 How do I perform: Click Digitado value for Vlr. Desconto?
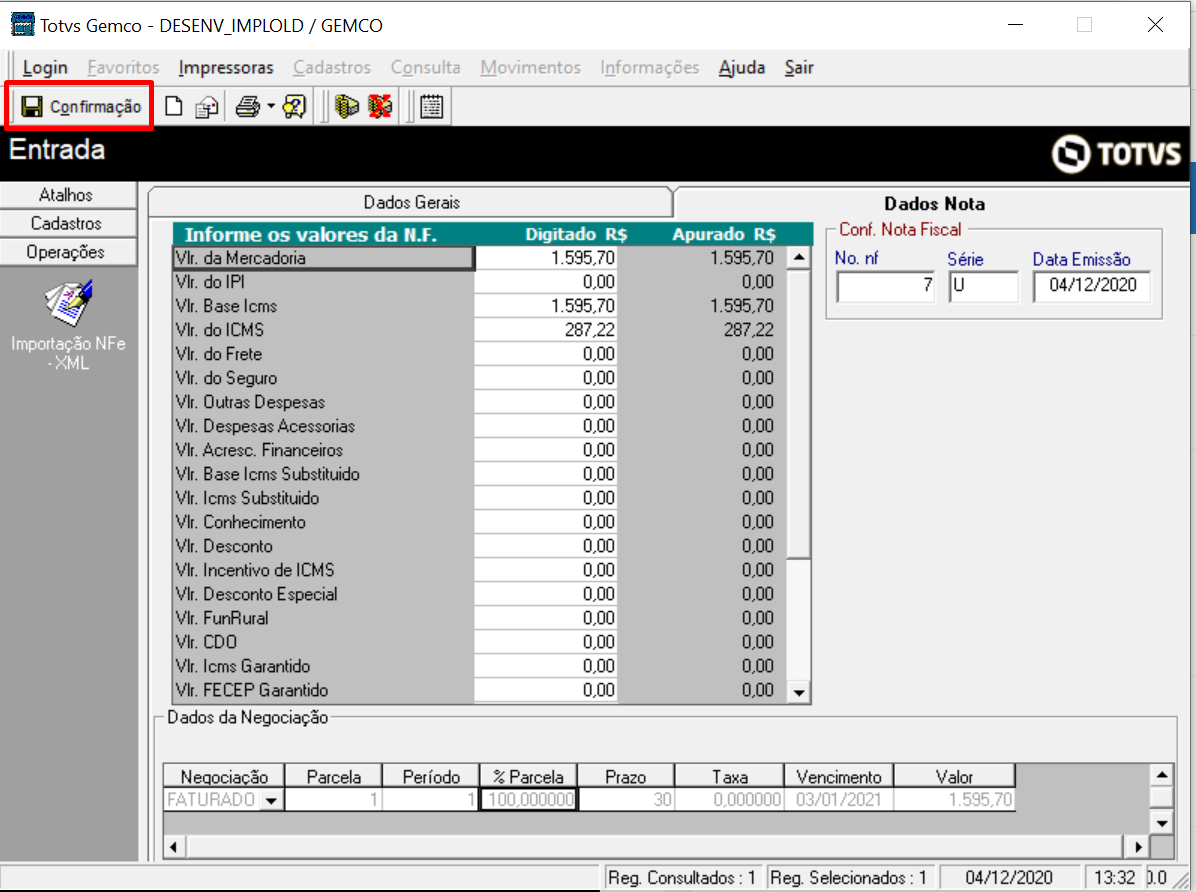click(545, 546)
